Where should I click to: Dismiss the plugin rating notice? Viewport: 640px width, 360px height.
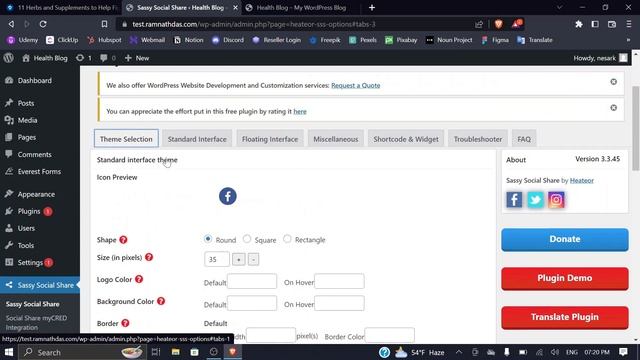pyautogui.click(x=613, y=108)
